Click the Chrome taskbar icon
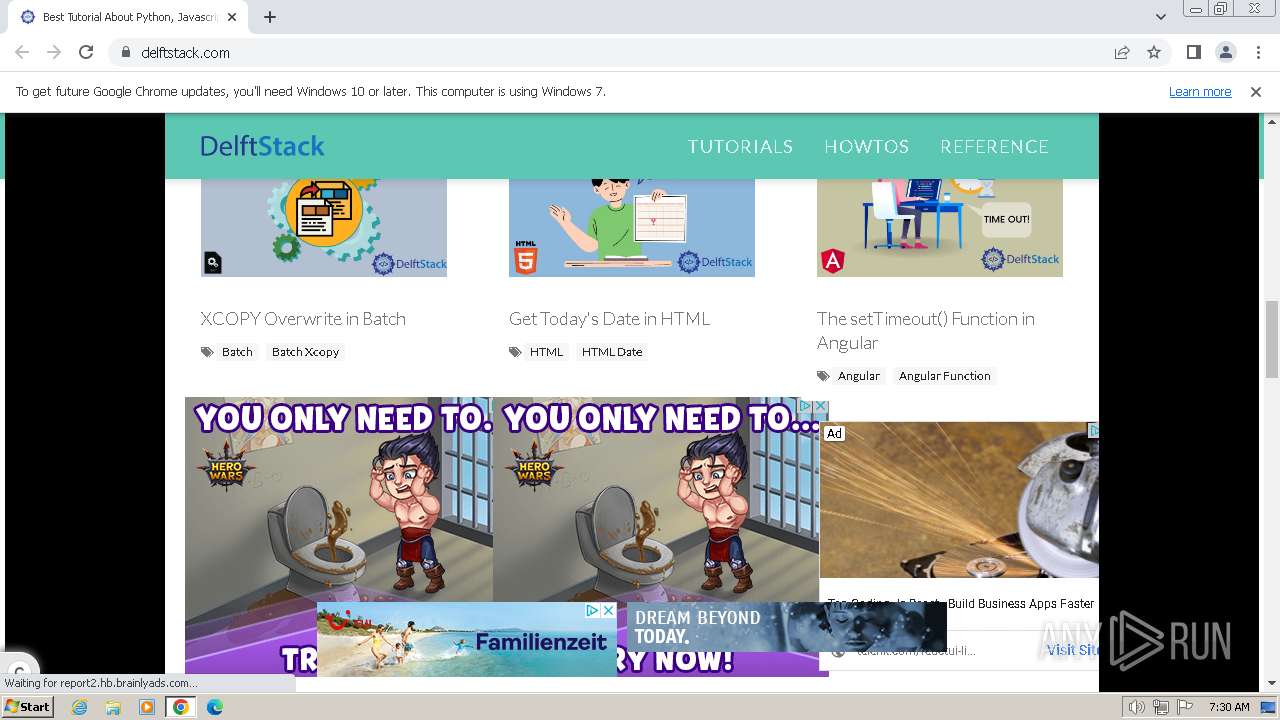Screen dimensions: 1280x720 [x=181, y=707]
